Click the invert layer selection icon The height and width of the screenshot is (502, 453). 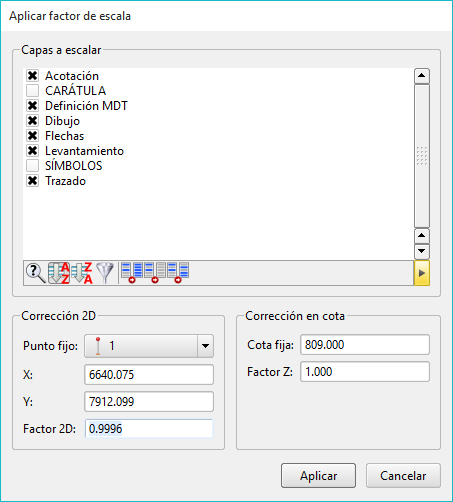click(x=178, y=273)
